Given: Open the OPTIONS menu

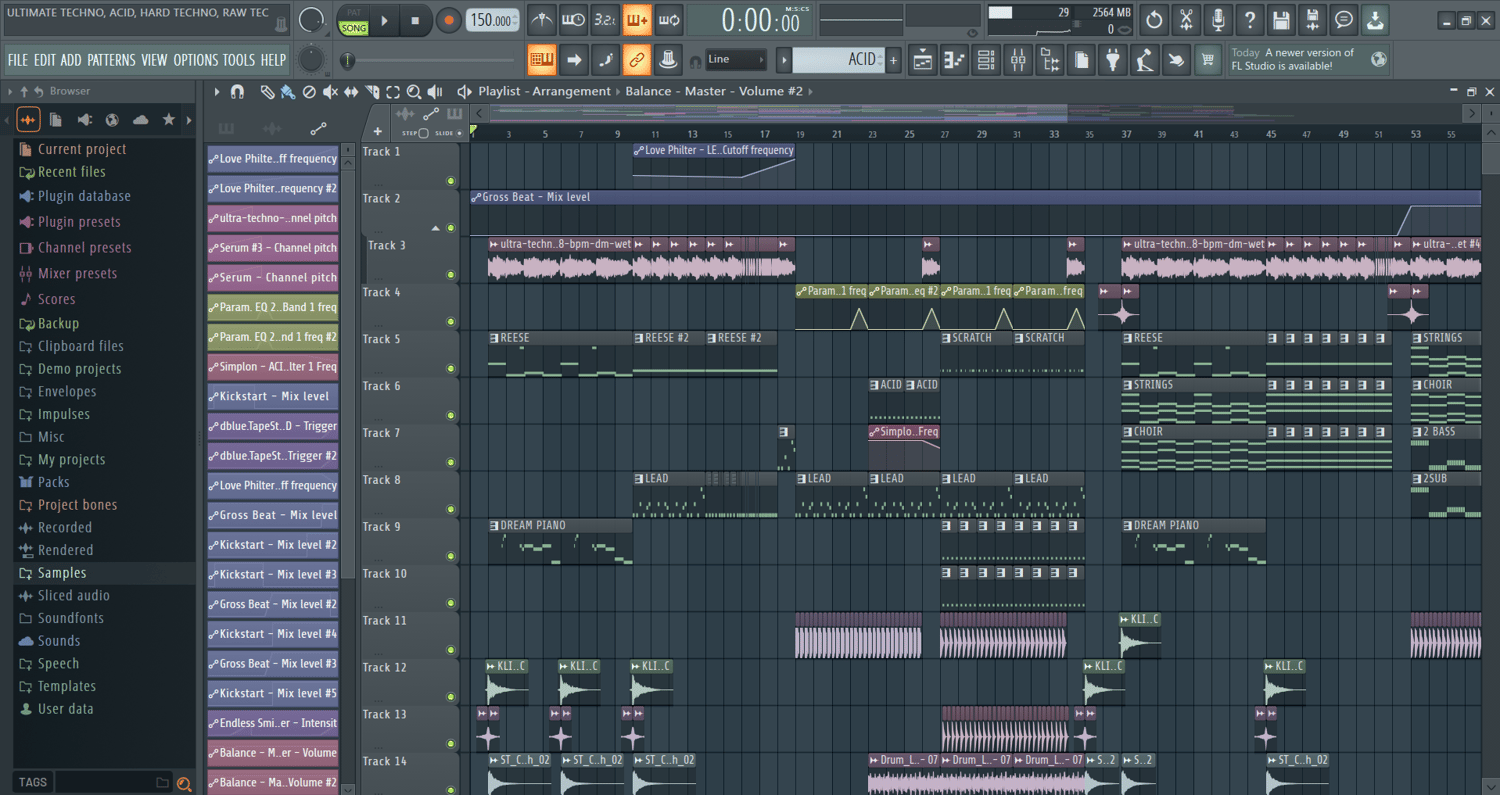Looking at the screenshot, I should point(195,60).
